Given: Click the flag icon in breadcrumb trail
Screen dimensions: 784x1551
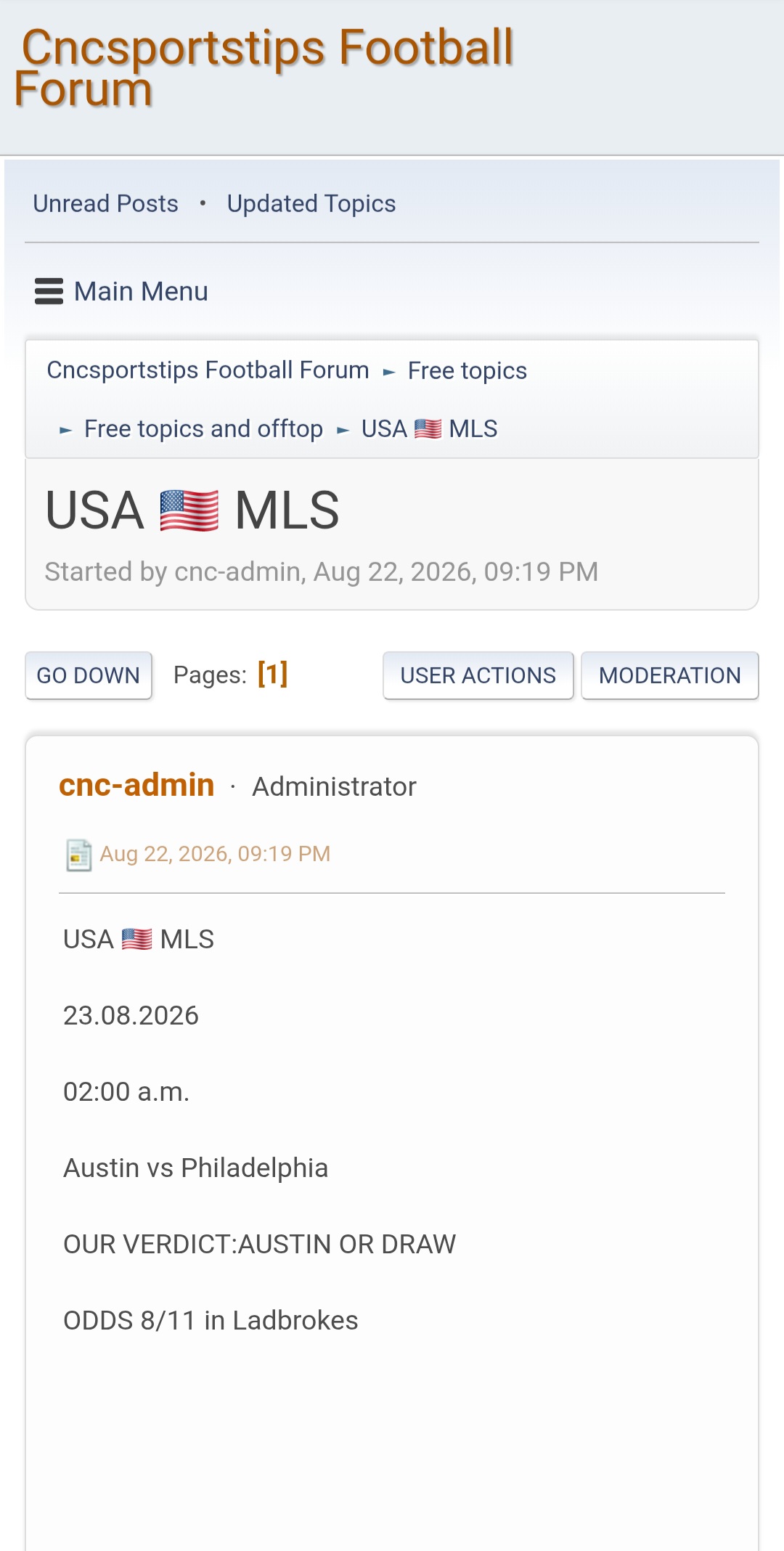Looking at the screenshot, I should pos(428,429).
